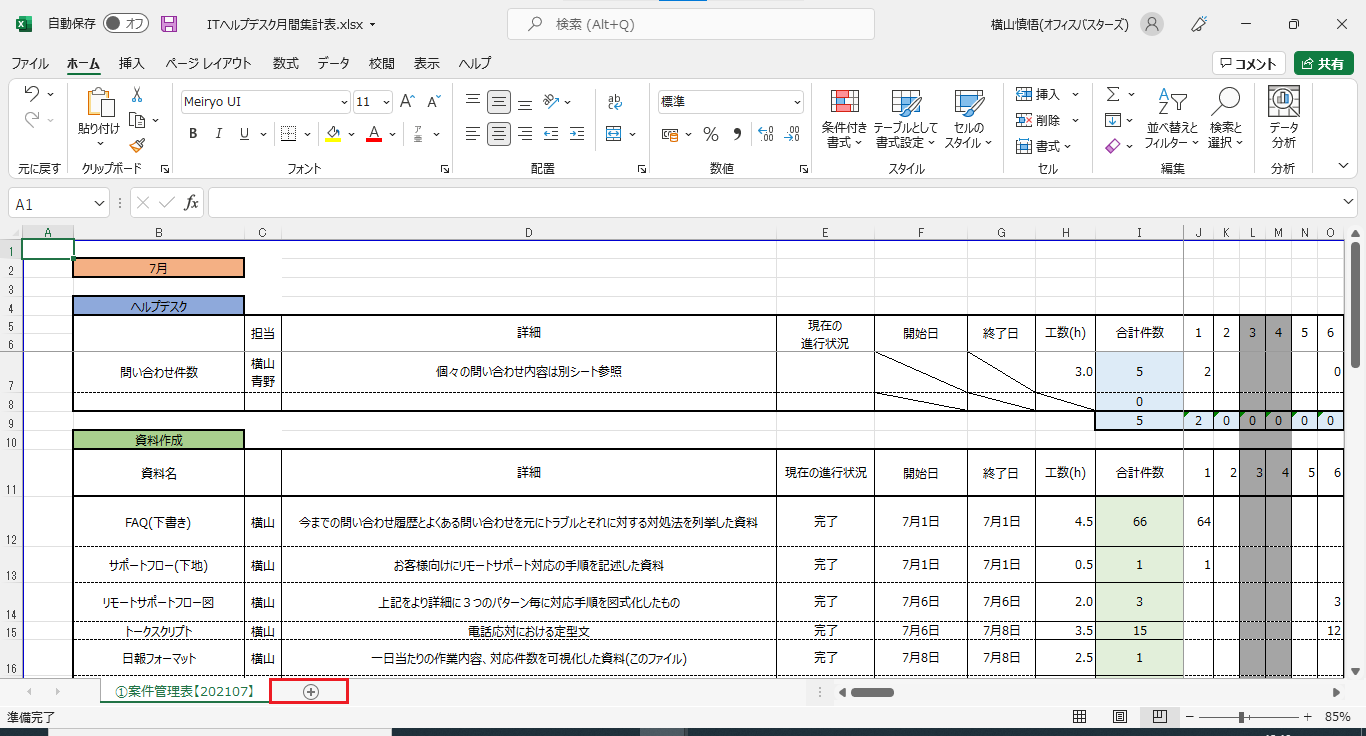
Task: Click the AutoSum sigma icon
Action: [x=1113, y=94]
